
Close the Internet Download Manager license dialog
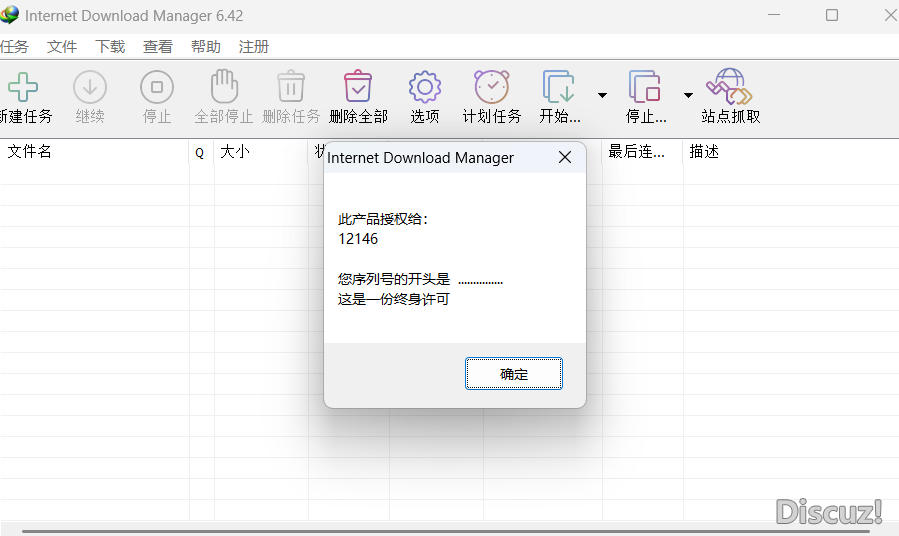(x=565, y=158)
